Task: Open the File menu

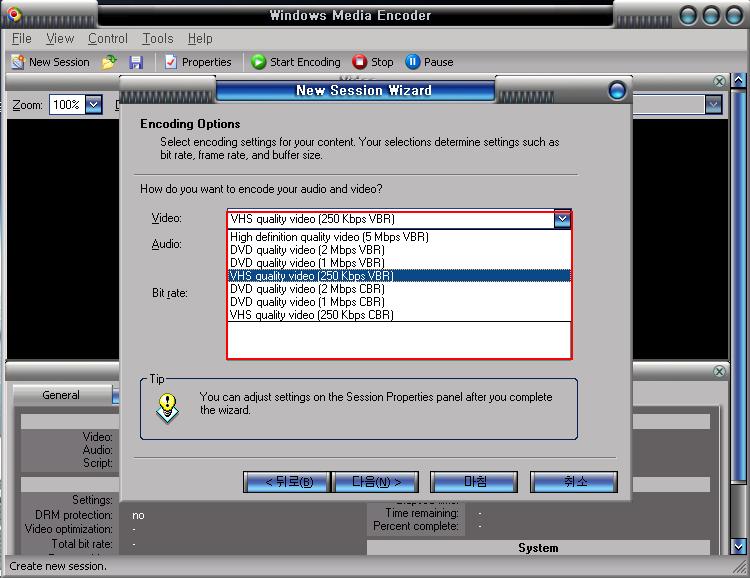Action: pyautogui.click(x=22, y=38)
